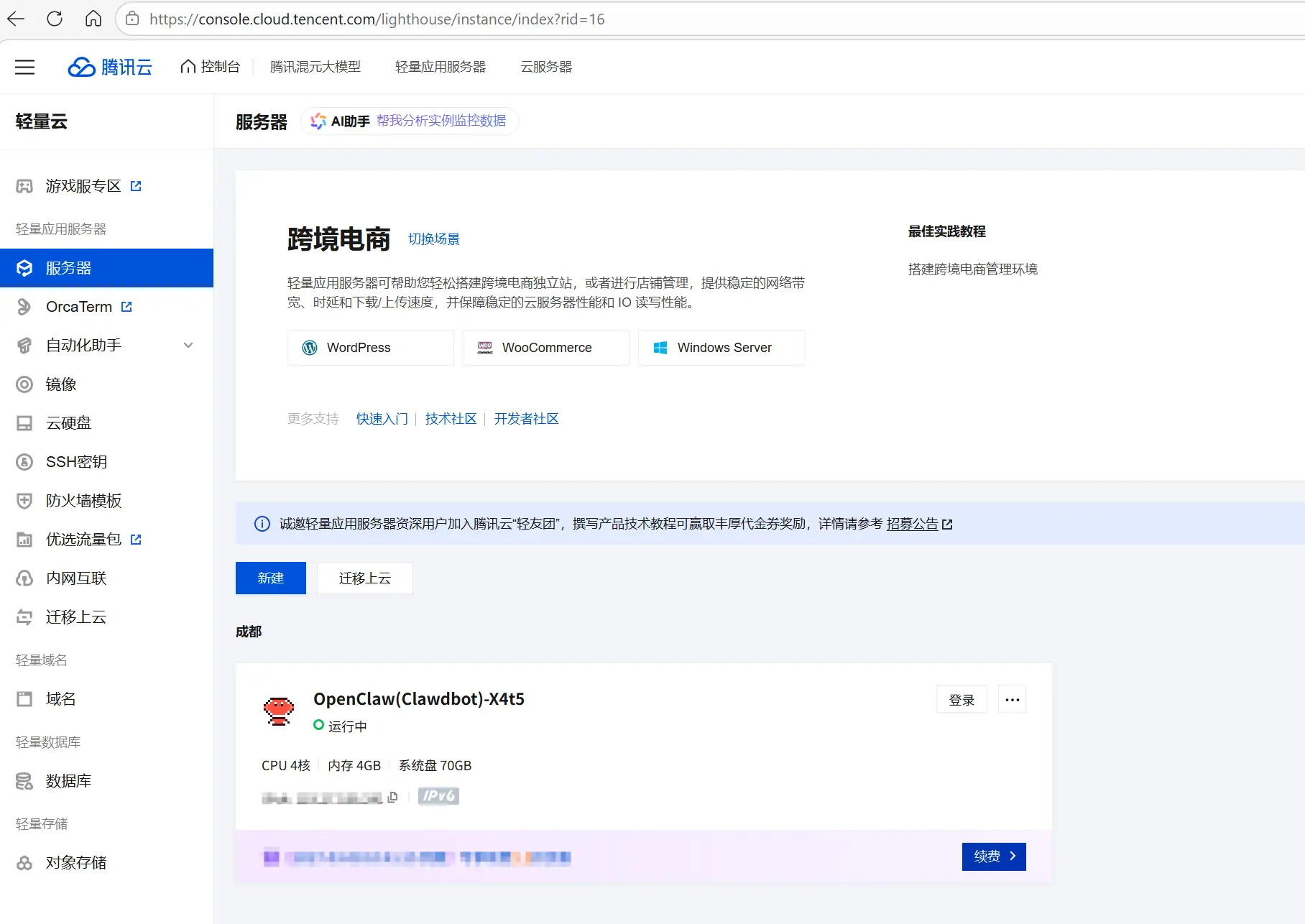This screenshot has width=1305, height=924.
Task: Open OrcaTerm from the sidebar
Action: click(79, 307)
